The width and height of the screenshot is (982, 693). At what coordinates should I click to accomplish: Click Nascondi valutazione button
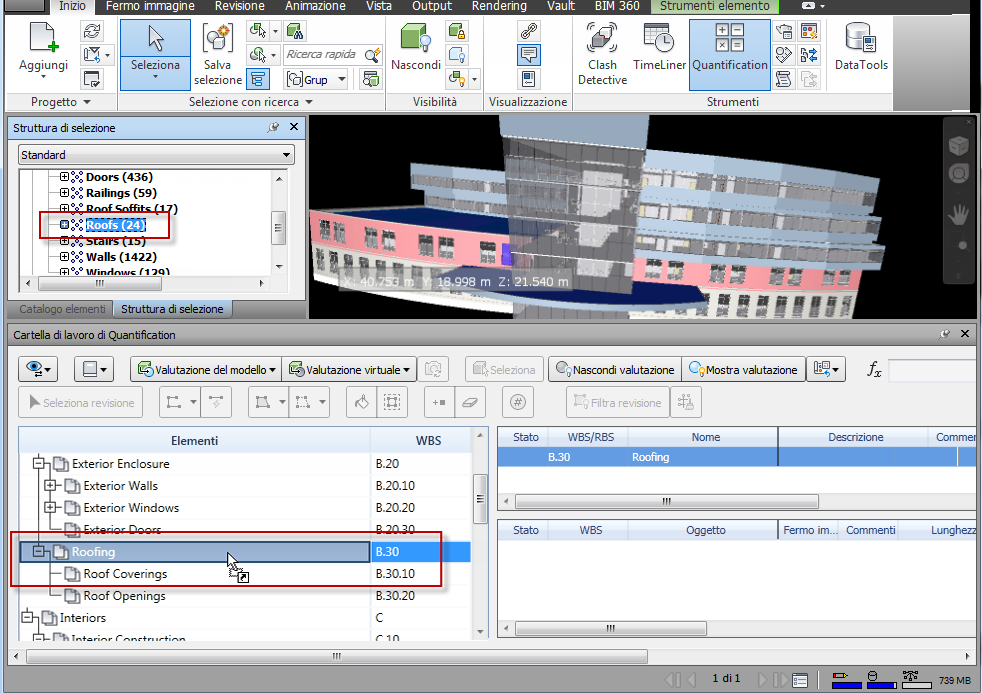615,369
